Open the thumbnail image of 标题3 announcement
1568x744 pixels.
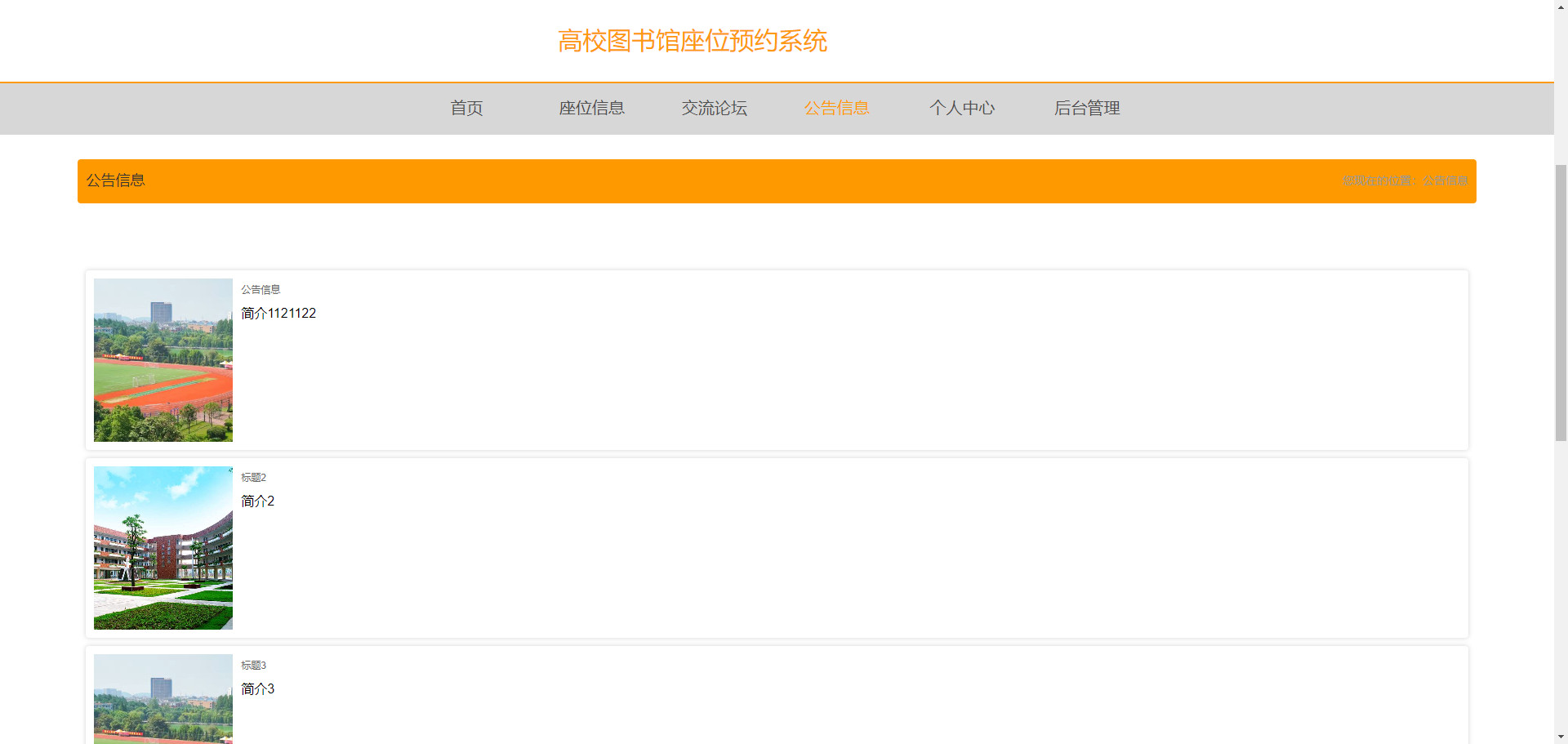coord(163,699)
